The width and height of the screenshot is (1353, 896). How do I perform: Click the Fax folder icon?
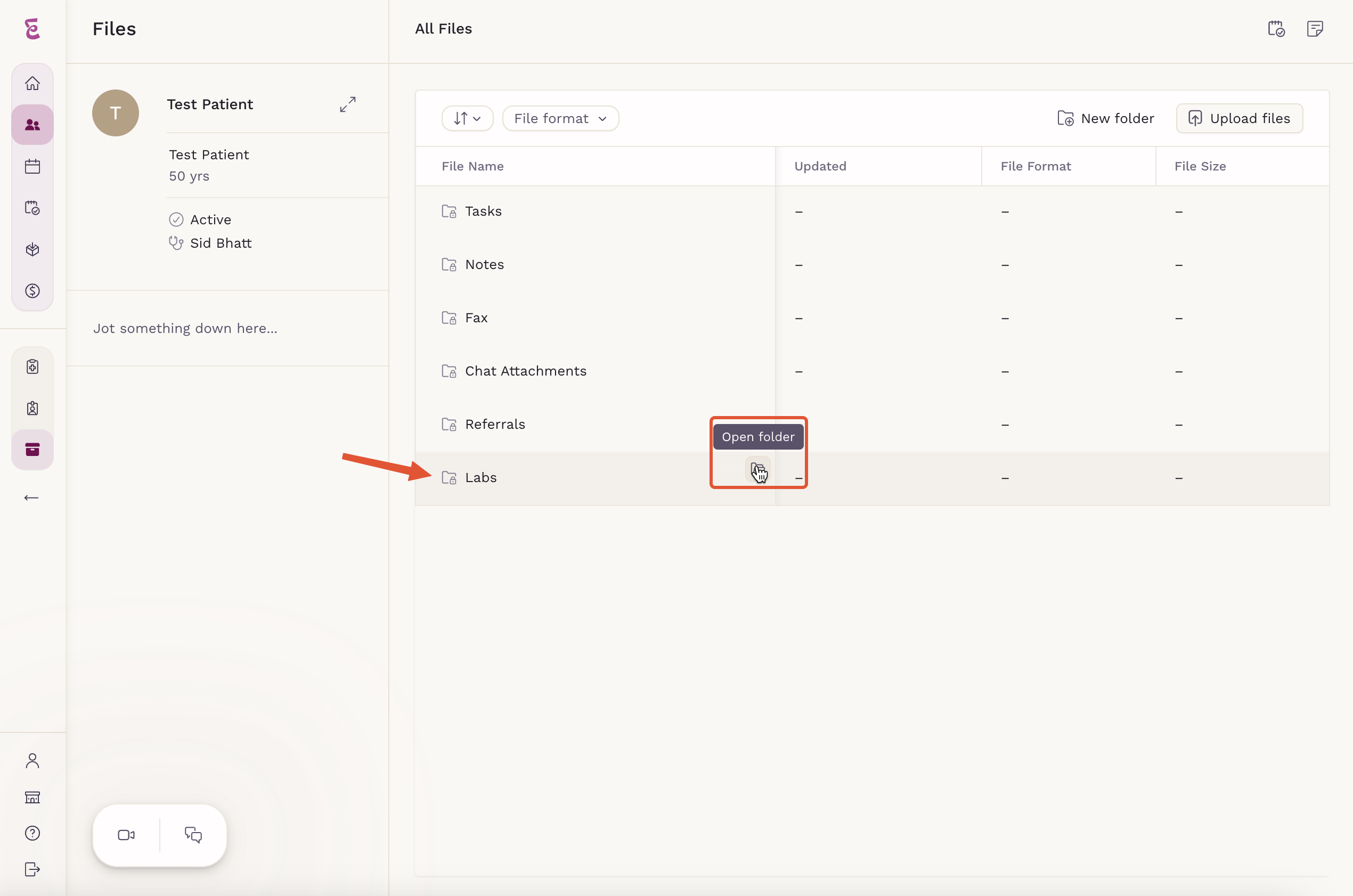point(449,317)
